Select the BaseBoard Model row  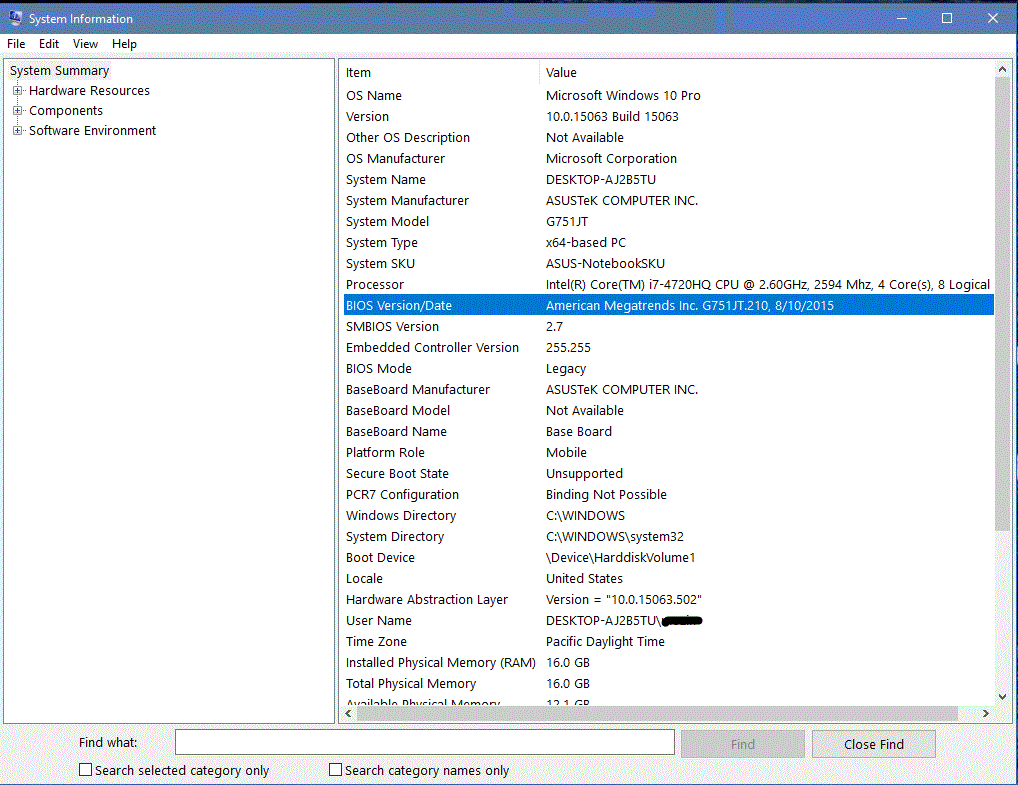668,410
